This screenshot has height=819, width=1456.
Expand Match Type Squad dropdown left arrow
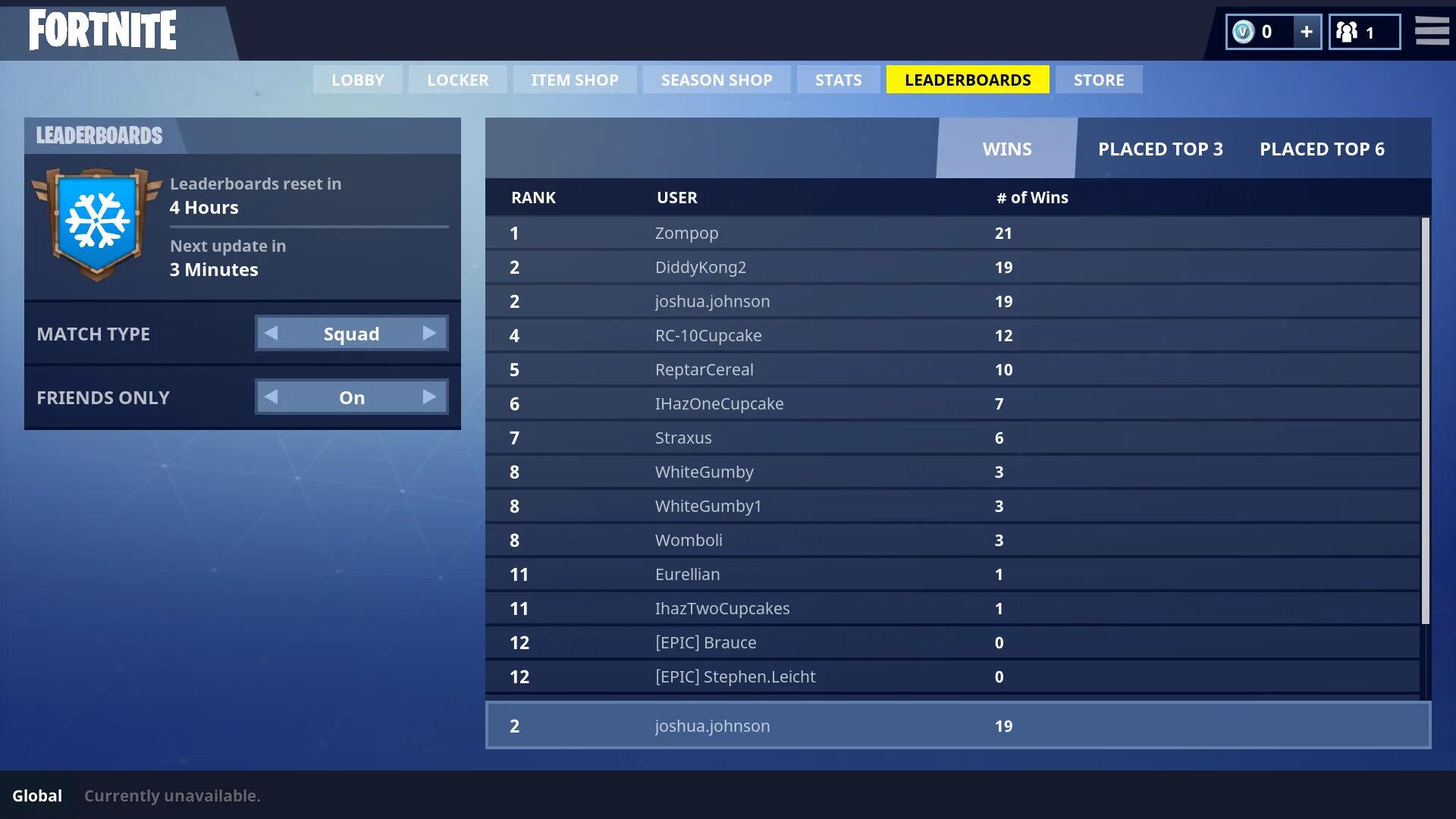coord(271,333)
